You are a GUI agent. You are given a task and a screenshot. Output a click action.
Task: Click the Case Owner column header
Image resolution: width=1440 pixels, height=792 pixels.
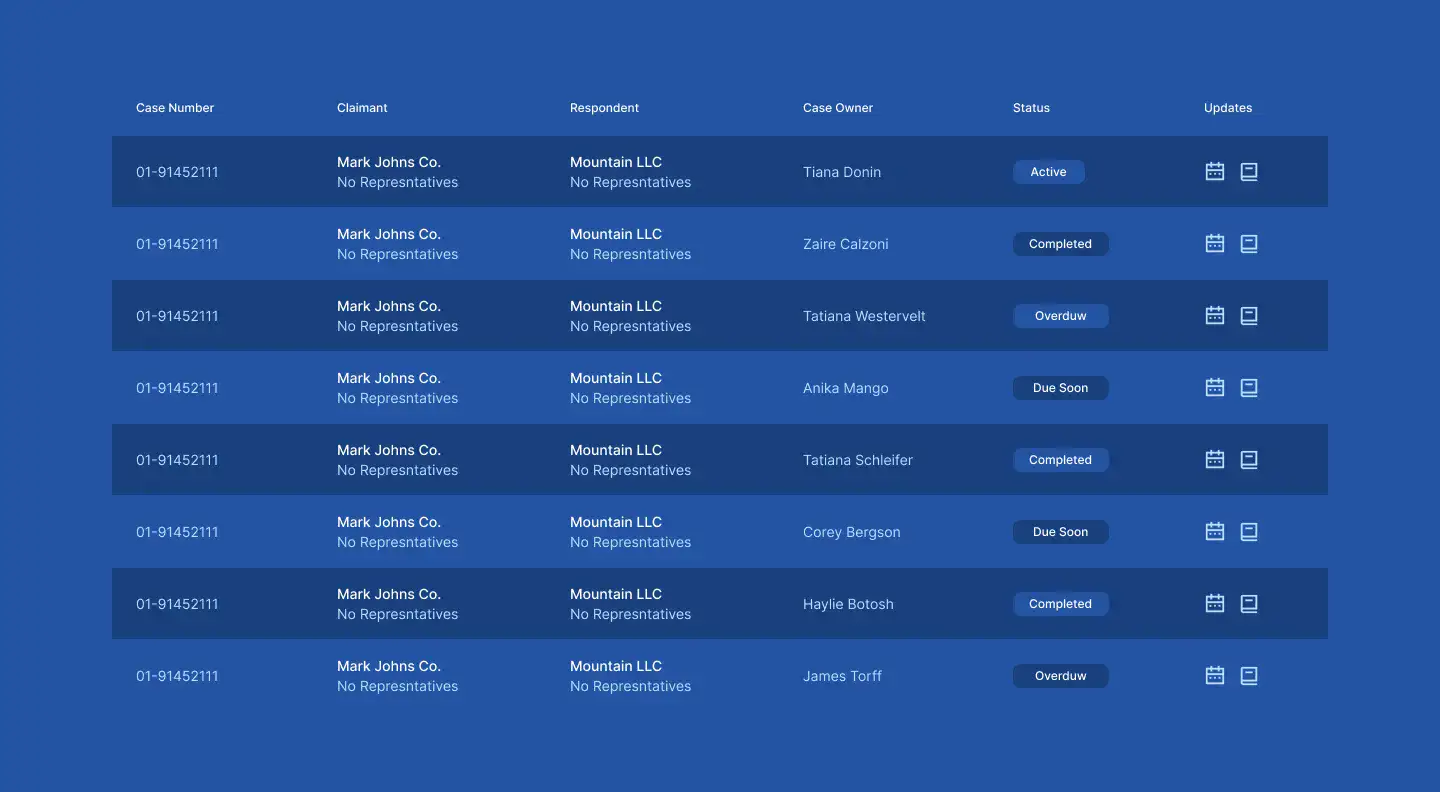point(838,108)
